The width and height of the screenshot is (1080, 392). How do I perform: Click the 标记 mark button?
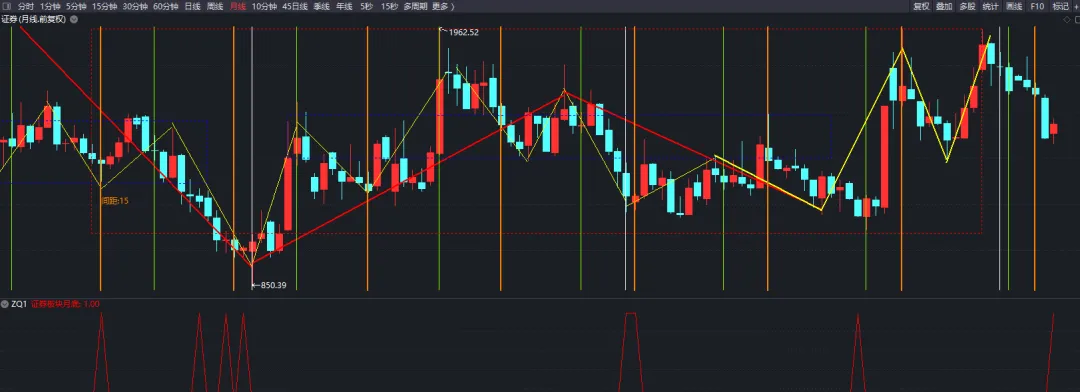[1060, 6]
